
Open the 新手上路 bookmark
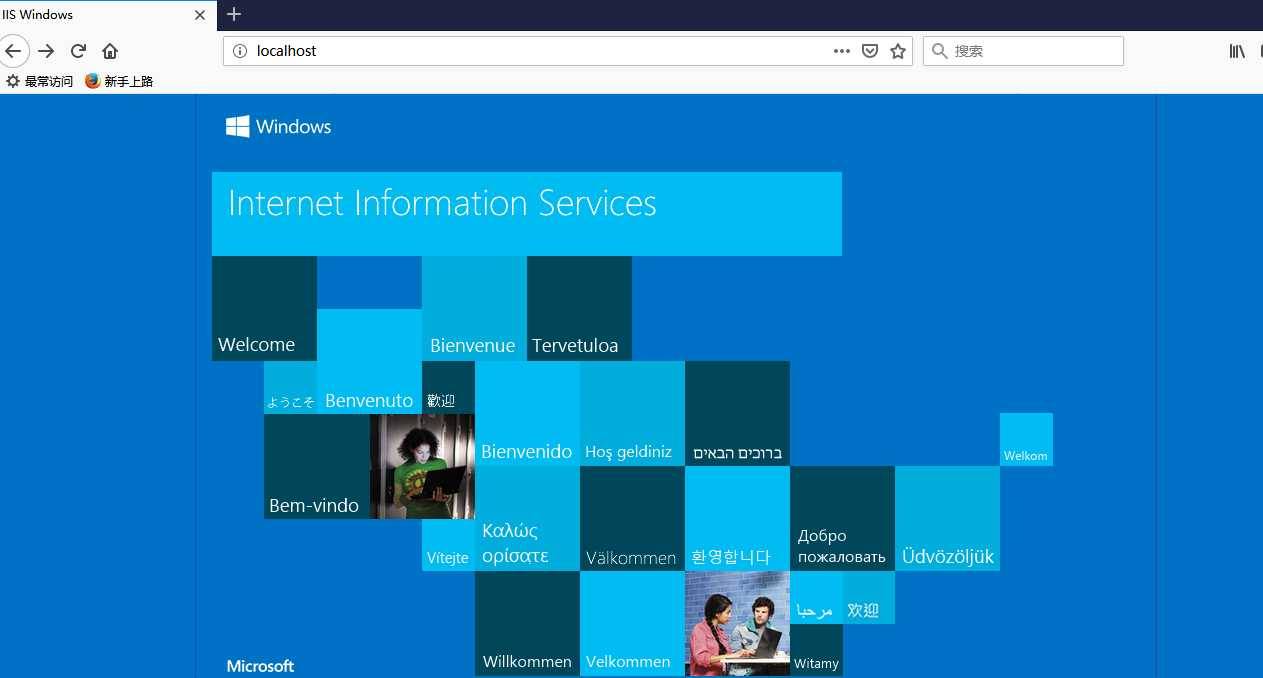(x=120, y=81)
